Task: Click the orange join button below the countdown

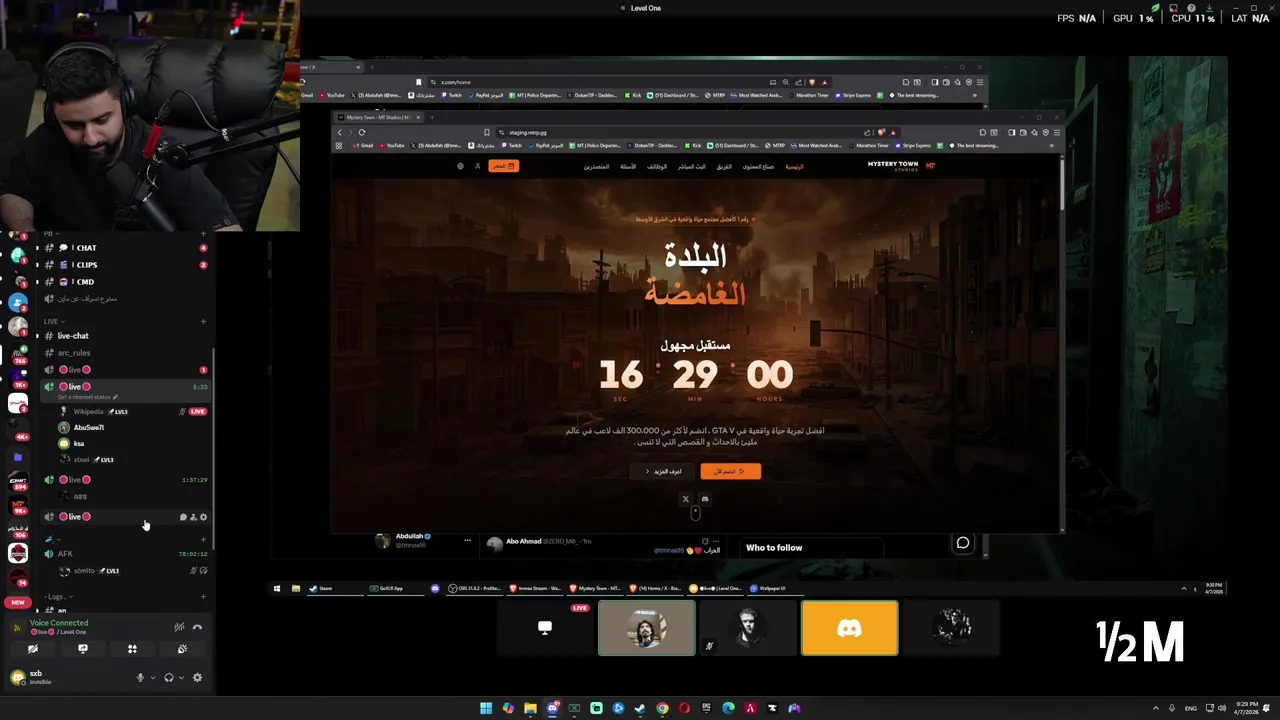Action: click(730, 471)
